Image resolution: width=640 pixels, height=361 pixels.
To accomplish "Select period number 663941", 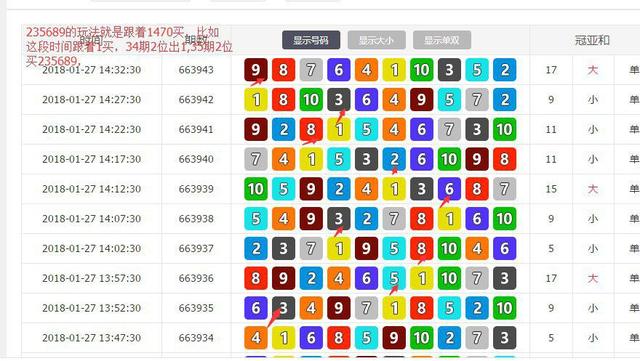I will (x=196, y=129).
